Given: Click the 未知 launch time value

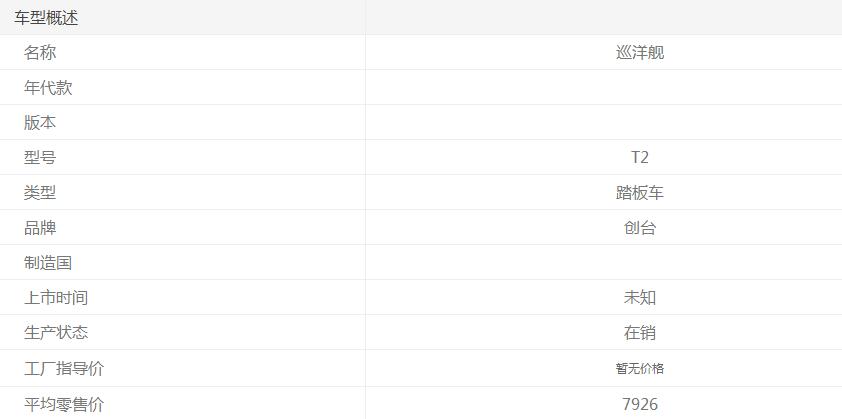Looking at the screenshot, I should 640,298.
